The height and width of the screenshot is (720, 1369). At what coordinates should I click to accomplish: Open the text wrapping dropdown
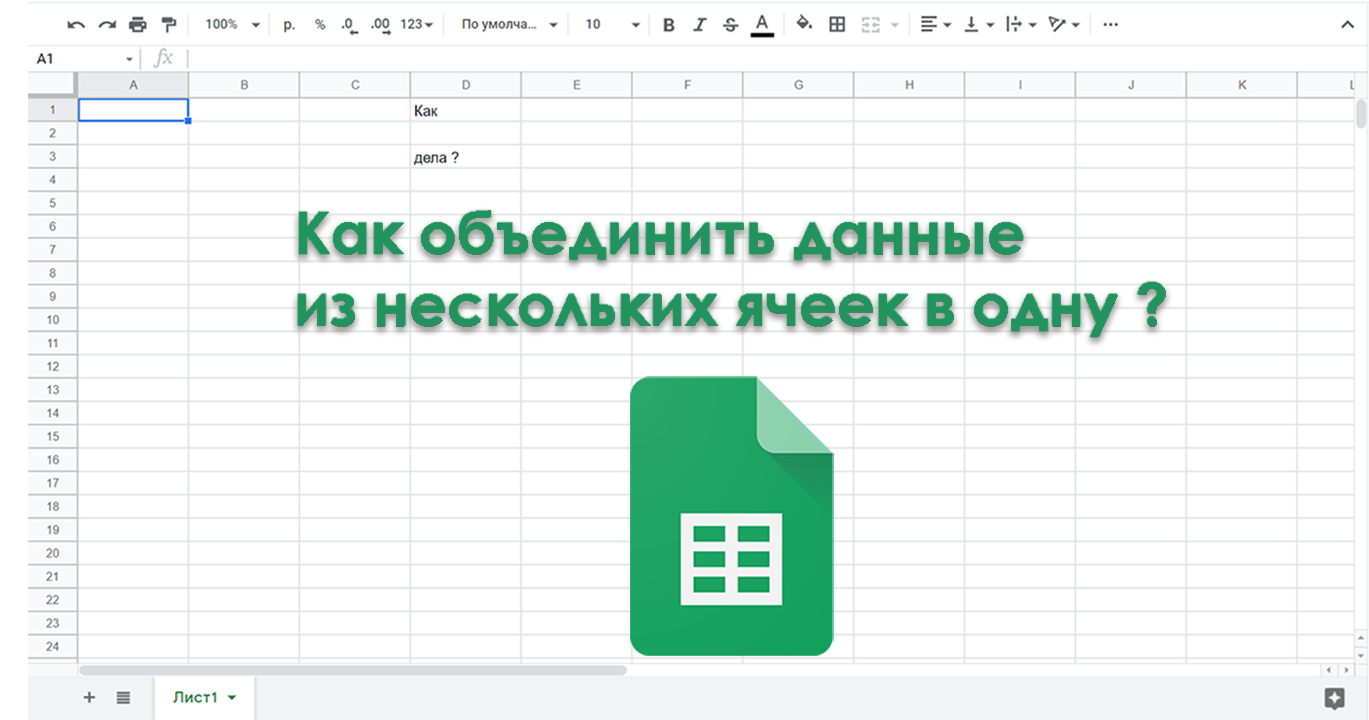[1021, 24]
